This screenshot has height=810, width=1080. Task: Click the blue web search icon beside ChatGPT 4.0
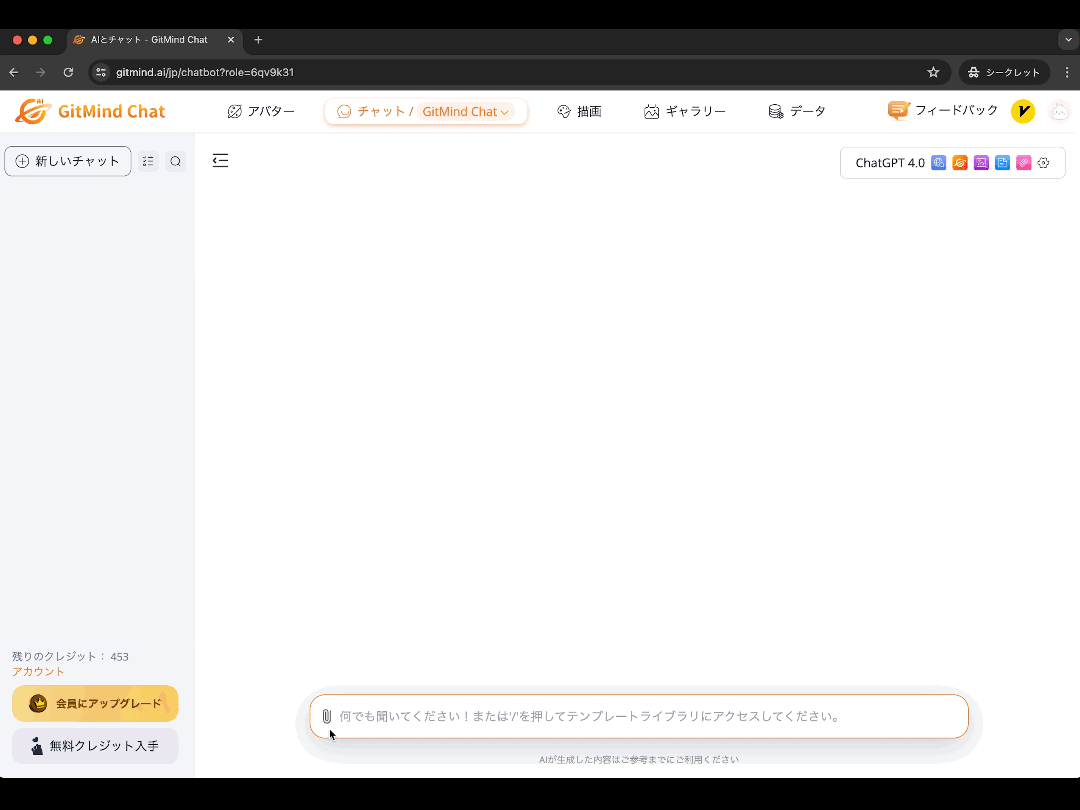coord(938,163)
